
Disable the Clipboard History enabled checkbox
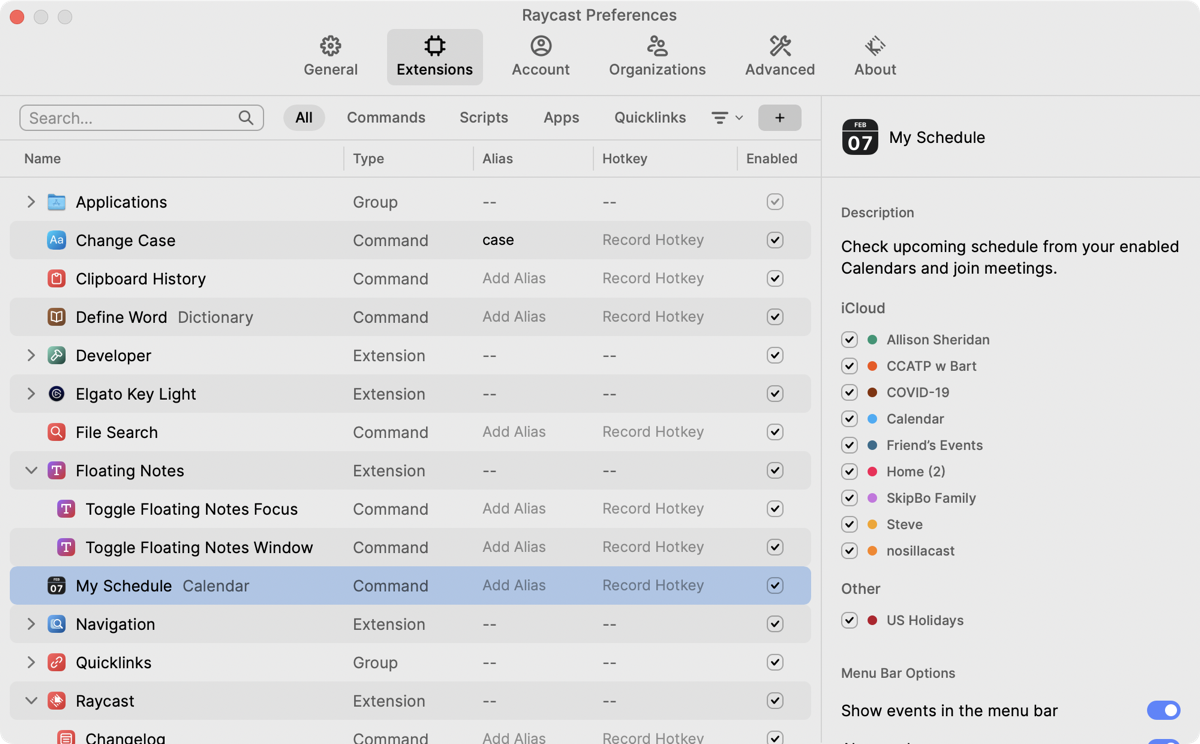pyautogui.click(x=774, y=279)
